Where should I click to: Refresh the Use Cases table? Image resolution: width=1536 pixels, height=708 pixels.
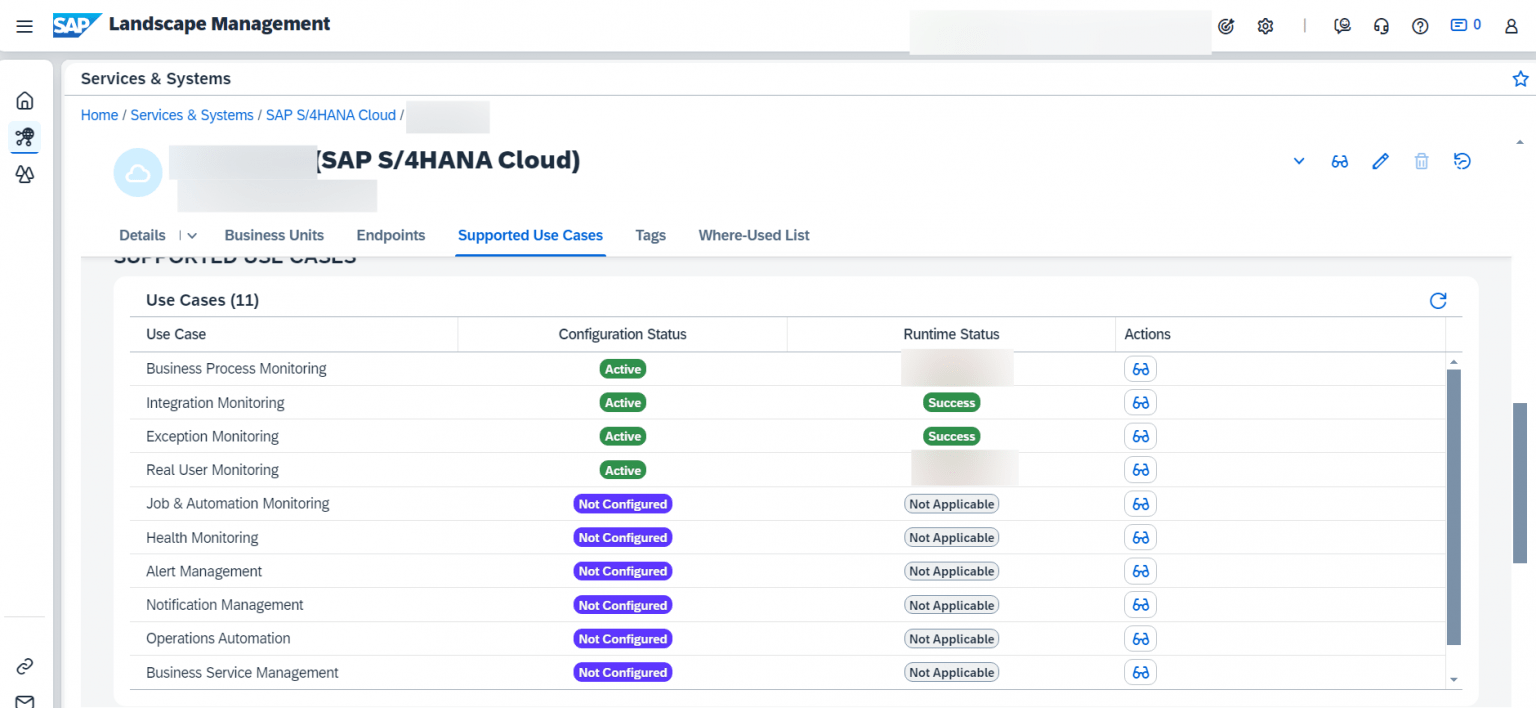click(1437, 300)
